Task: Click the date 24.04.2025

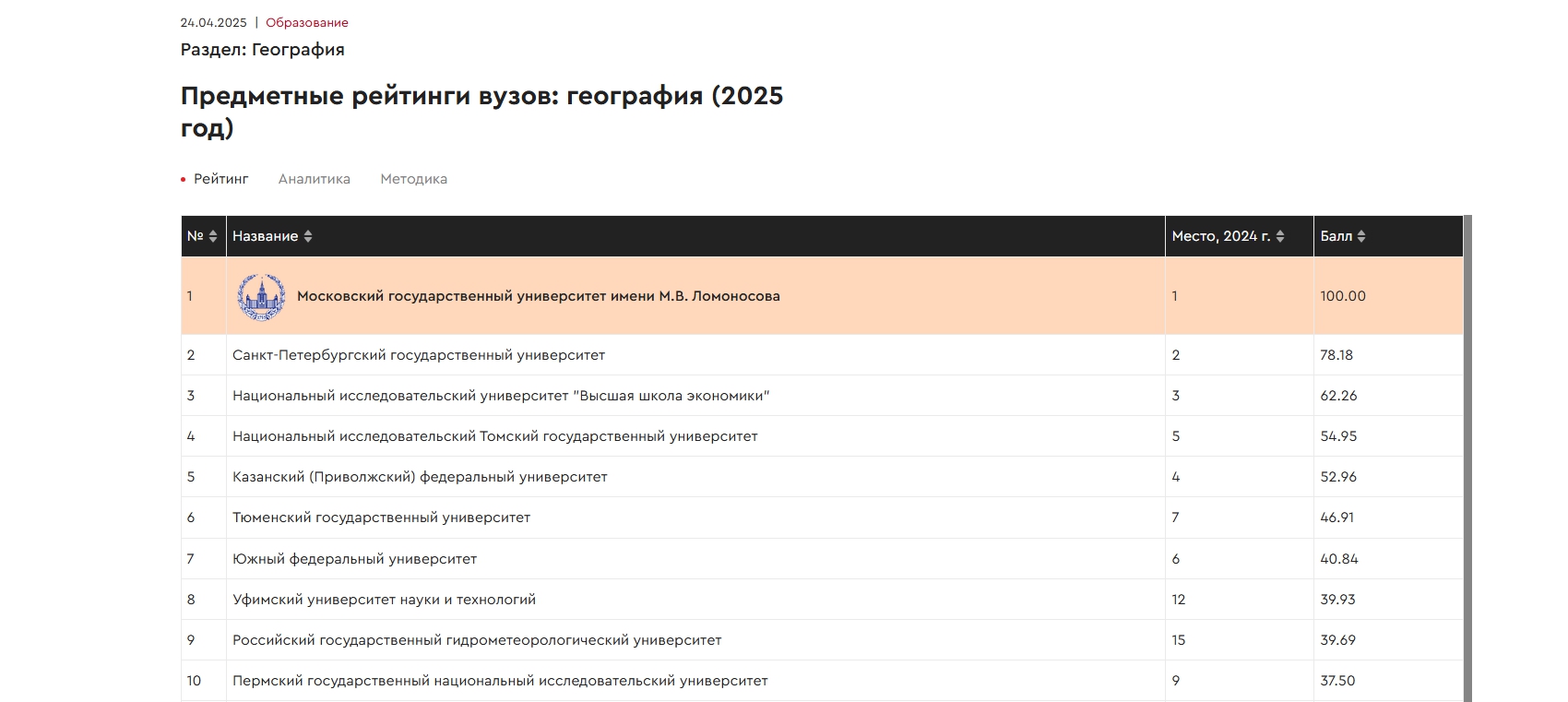Action: click(214, 22)
